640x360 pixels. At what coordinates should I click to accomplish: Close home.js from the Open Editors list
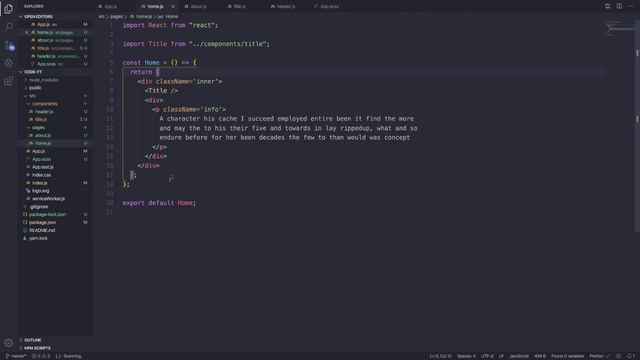point(27,32)
